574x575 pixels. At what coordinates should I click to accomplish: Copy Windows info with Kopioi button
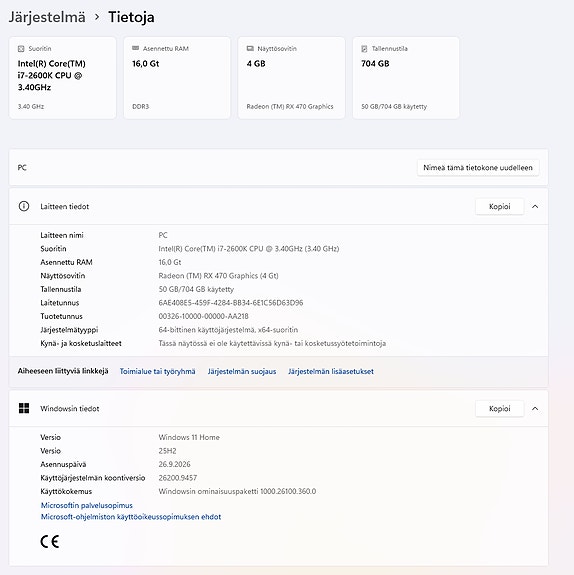click(500, 409)
